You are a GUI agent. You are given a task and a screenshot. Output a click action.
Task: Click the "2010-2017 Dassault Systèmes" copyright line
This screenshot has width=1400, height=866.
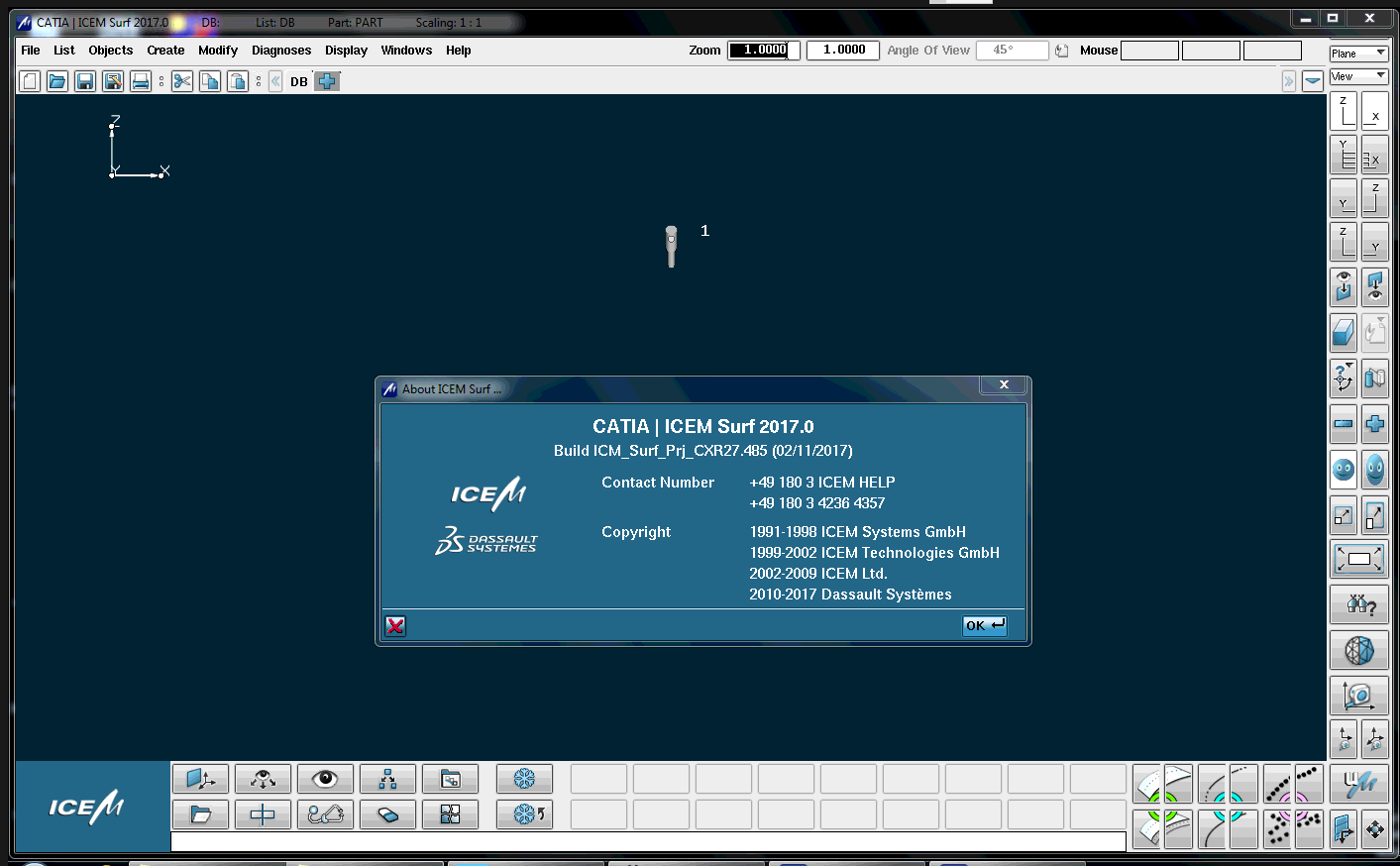click(x=850, y=595)
